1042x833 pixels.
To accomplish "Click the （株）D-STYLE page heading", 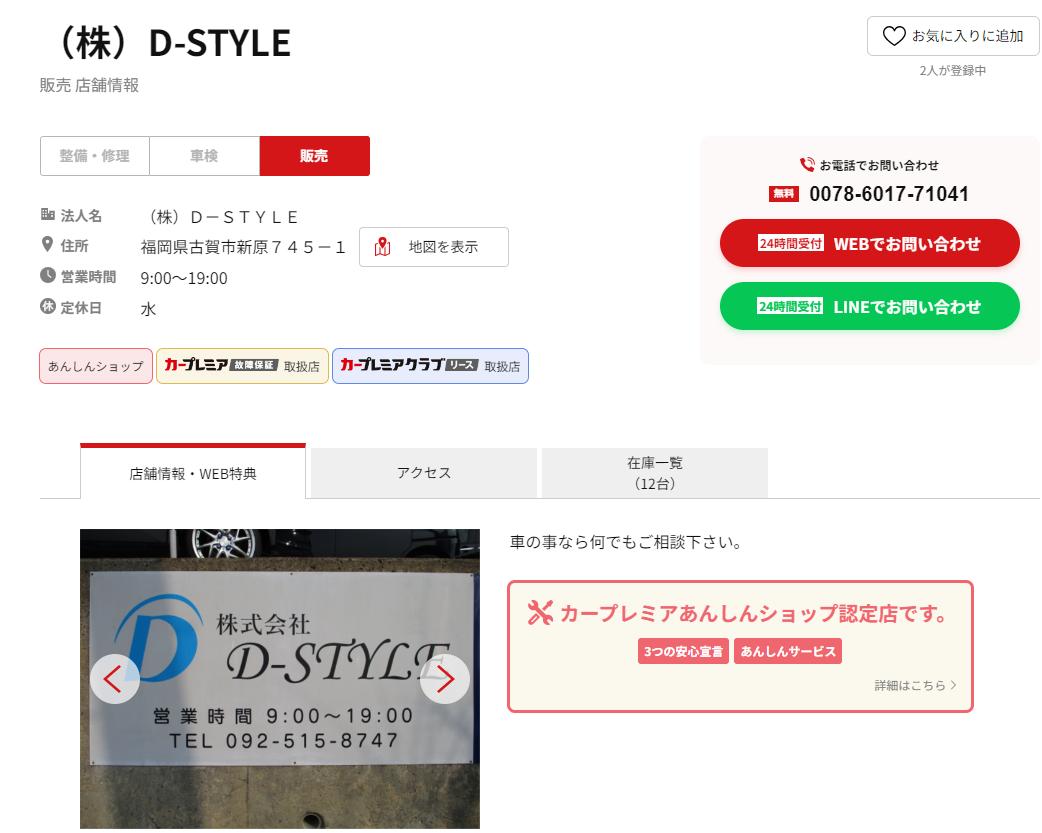I will (174, 43).
